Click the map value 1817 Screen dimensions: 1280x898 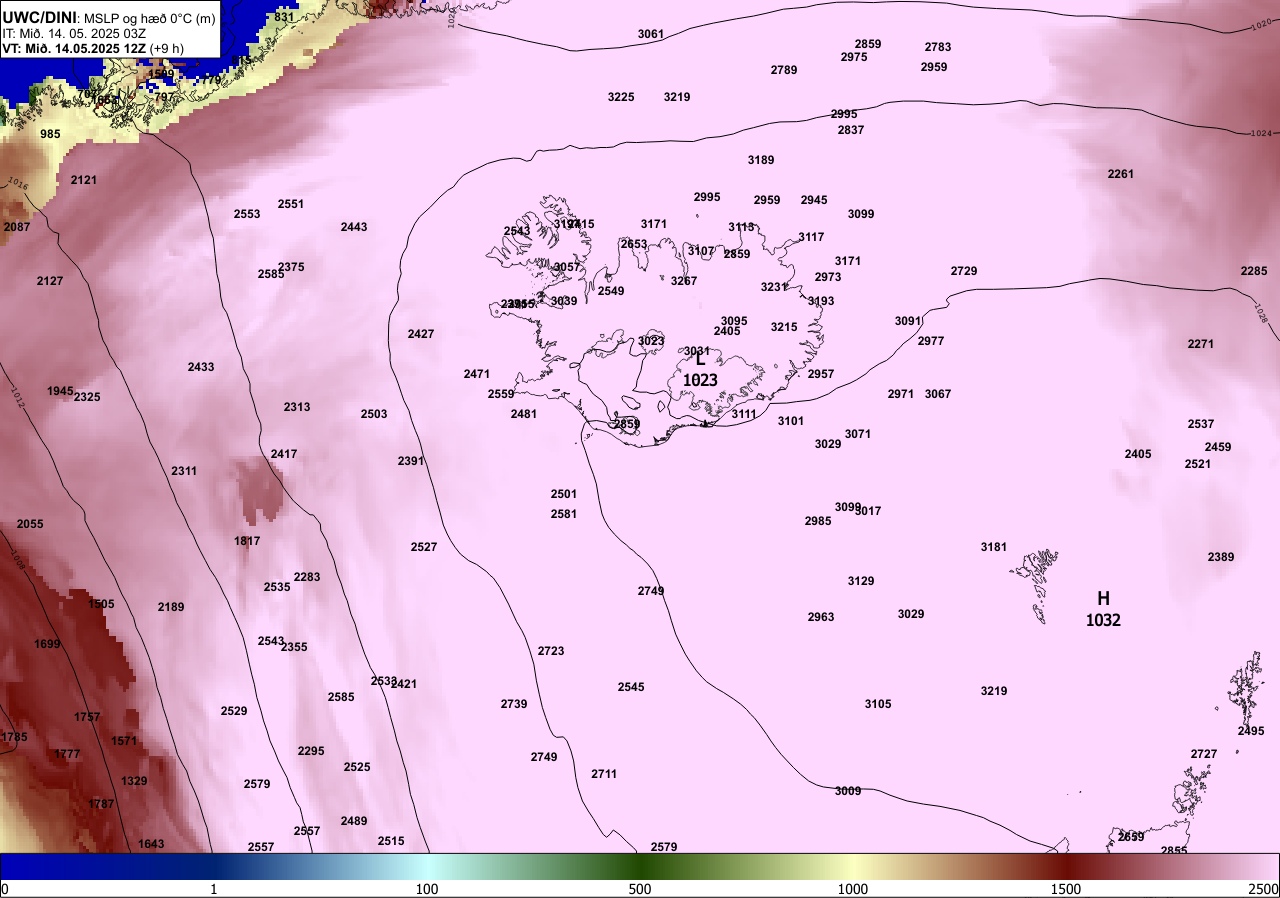[247, 541]
